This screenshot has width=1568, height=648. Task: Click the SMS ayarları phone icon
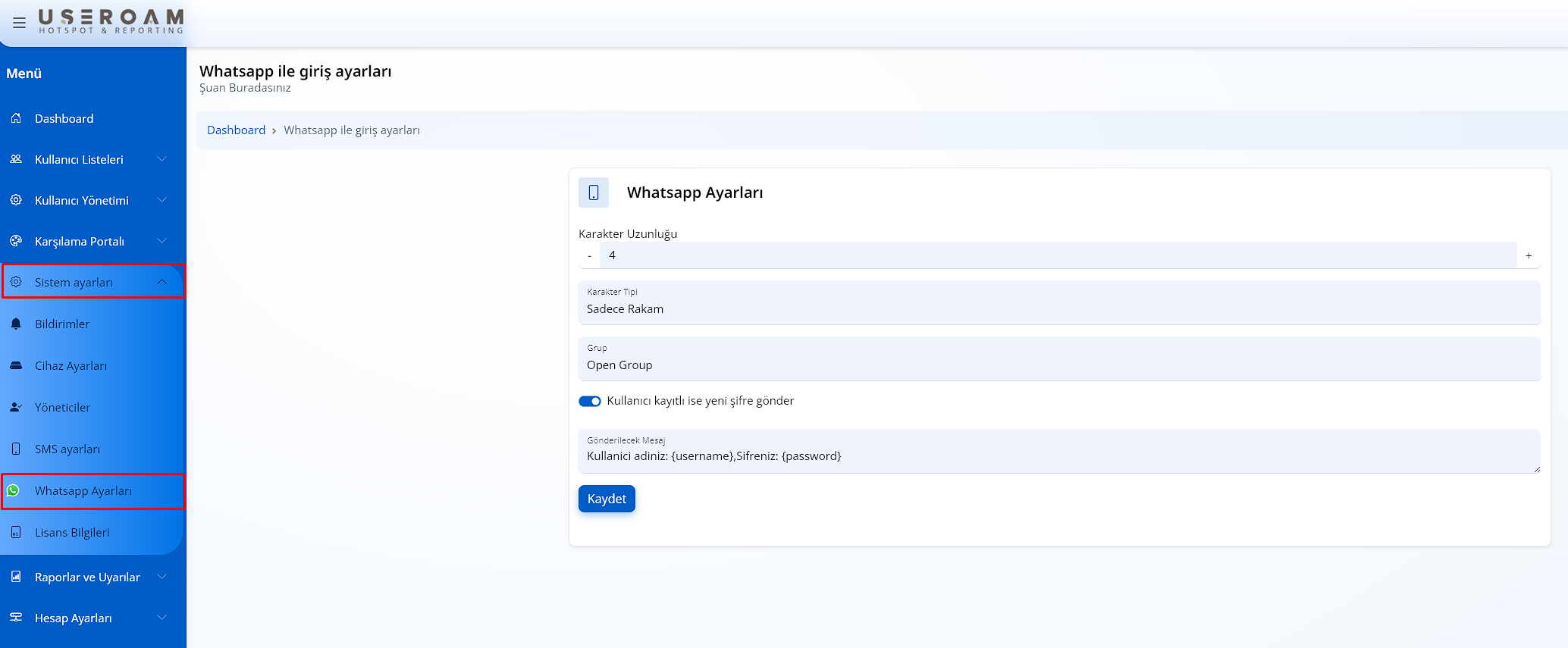point(16,449)
